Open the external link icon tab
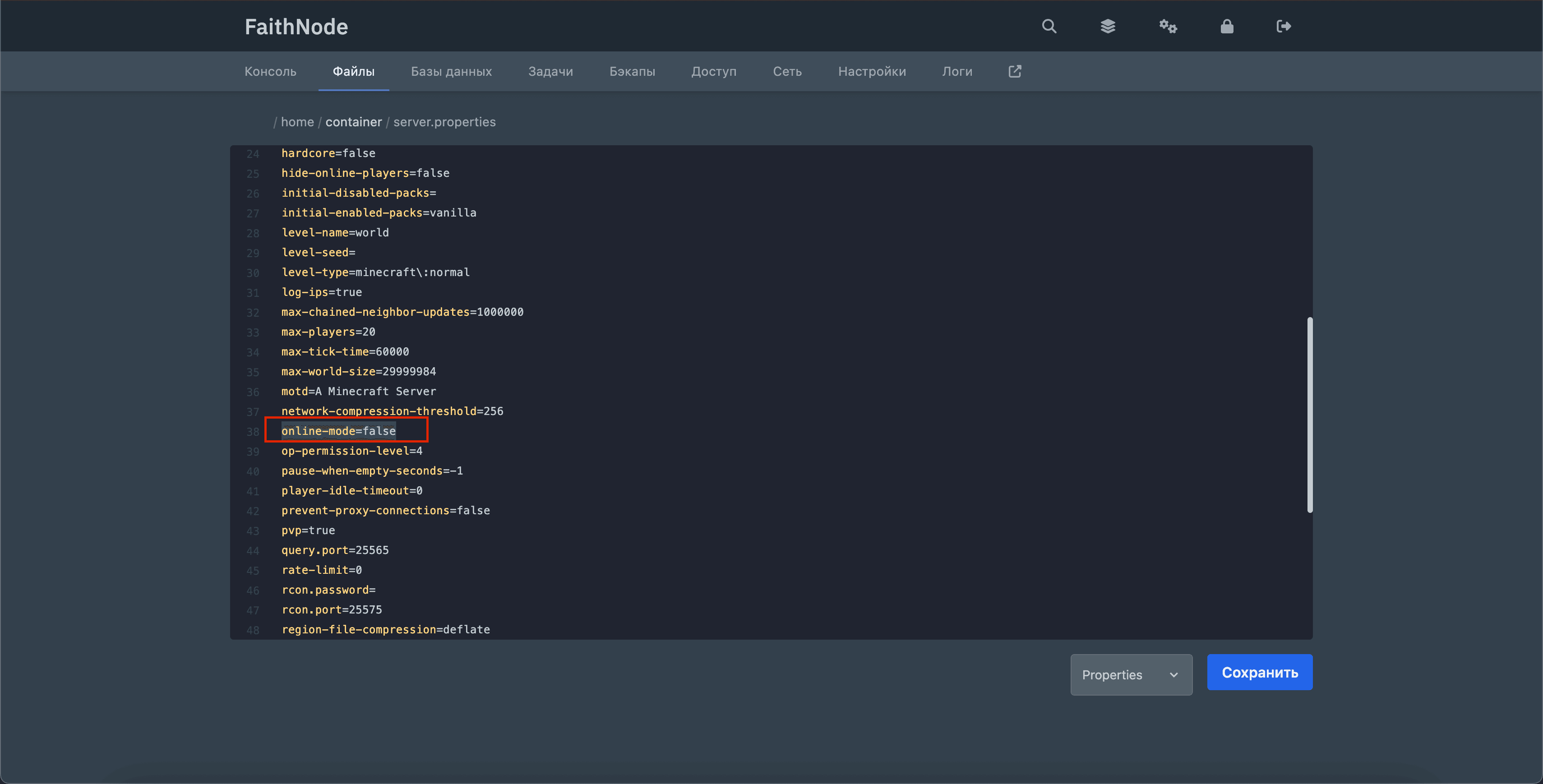This screenshot has width=1543, height=784. tap(1015, 71)
